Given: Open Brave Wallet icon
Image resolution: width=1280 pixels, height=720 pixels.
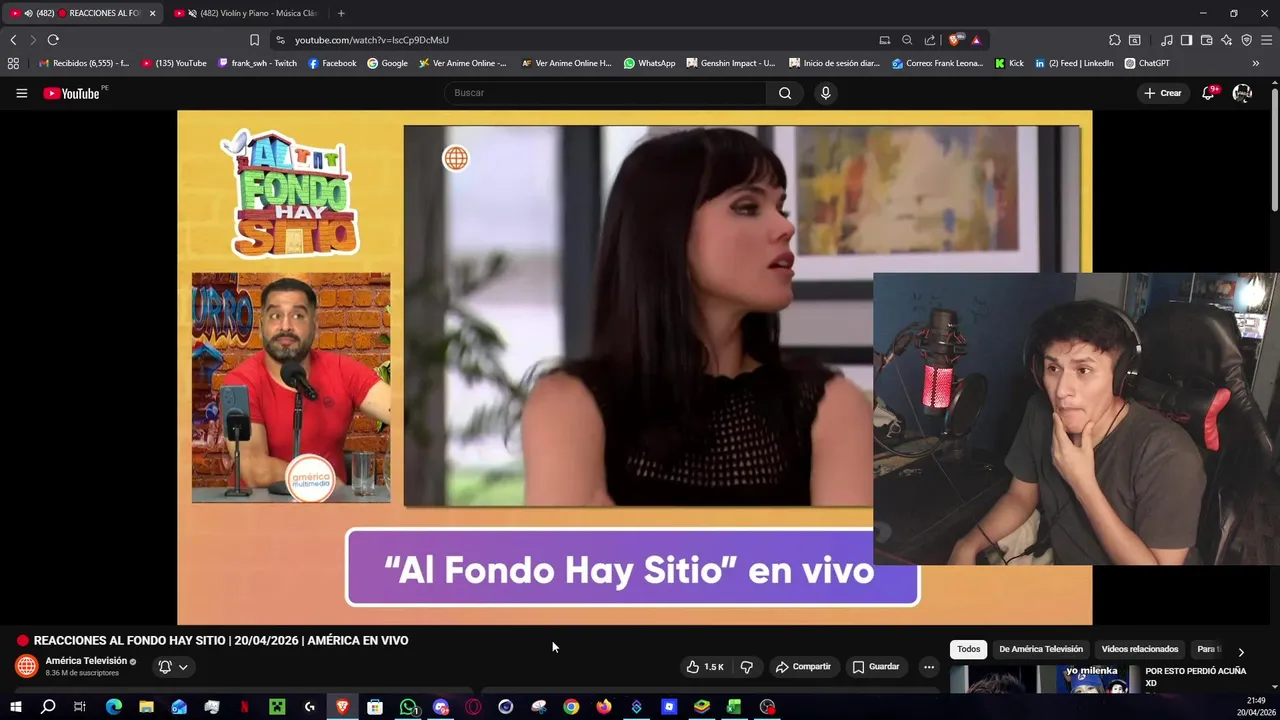Looking at the screenshot, I should (x=1206, y=40).
